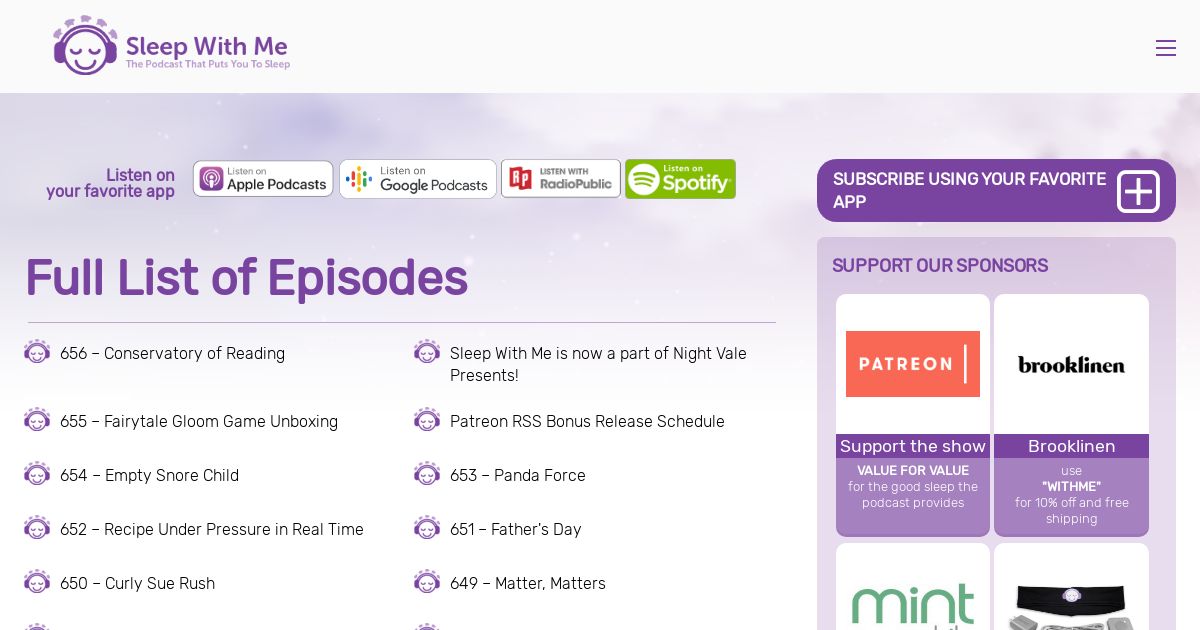This screenshot has width=1200, height=630.
Task: Expand Subscribe Using Your Favorite App
Action: [x=996, y=190]
